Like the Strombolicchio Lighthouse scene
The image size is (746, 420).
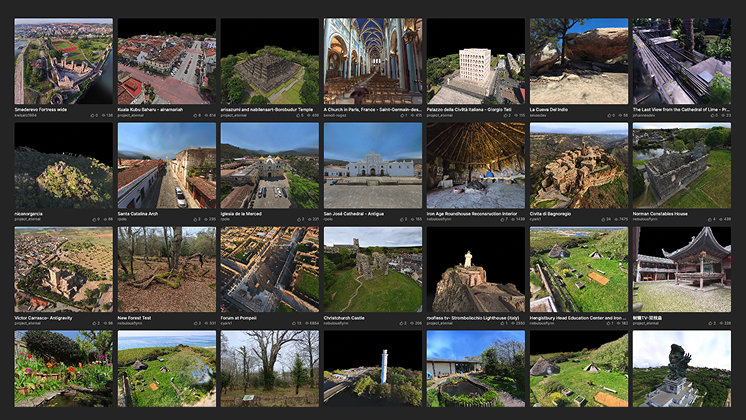pos(503,323)
